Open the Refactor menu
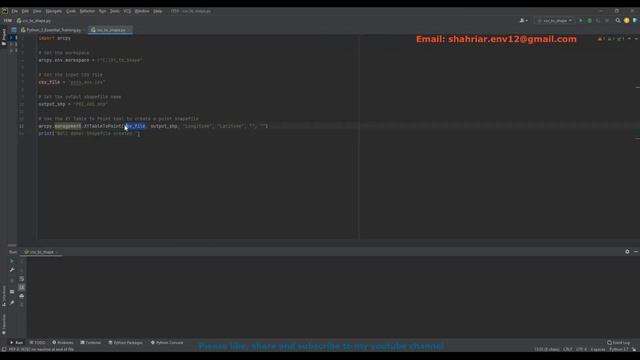This screenshot has height=360, width=640. 87,11
